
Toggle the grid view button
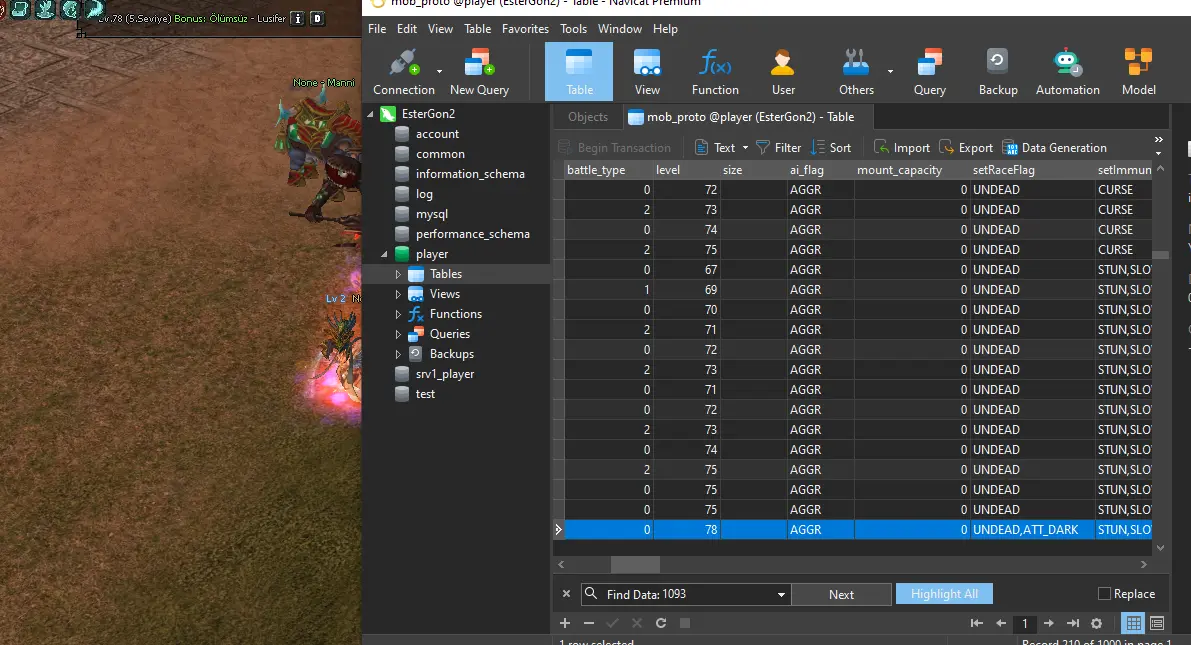[1133, 623]
